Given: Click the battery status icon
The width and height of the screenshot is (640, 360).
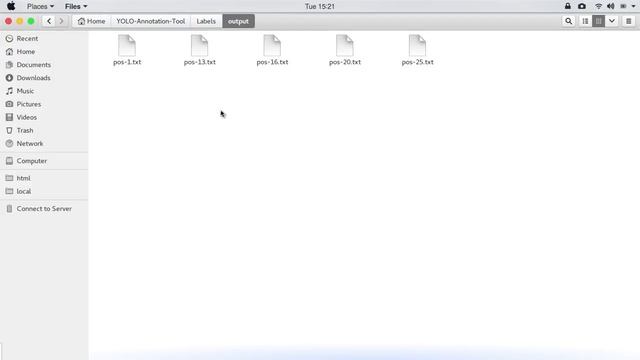Looking at the screenshot, I should 623,7.
